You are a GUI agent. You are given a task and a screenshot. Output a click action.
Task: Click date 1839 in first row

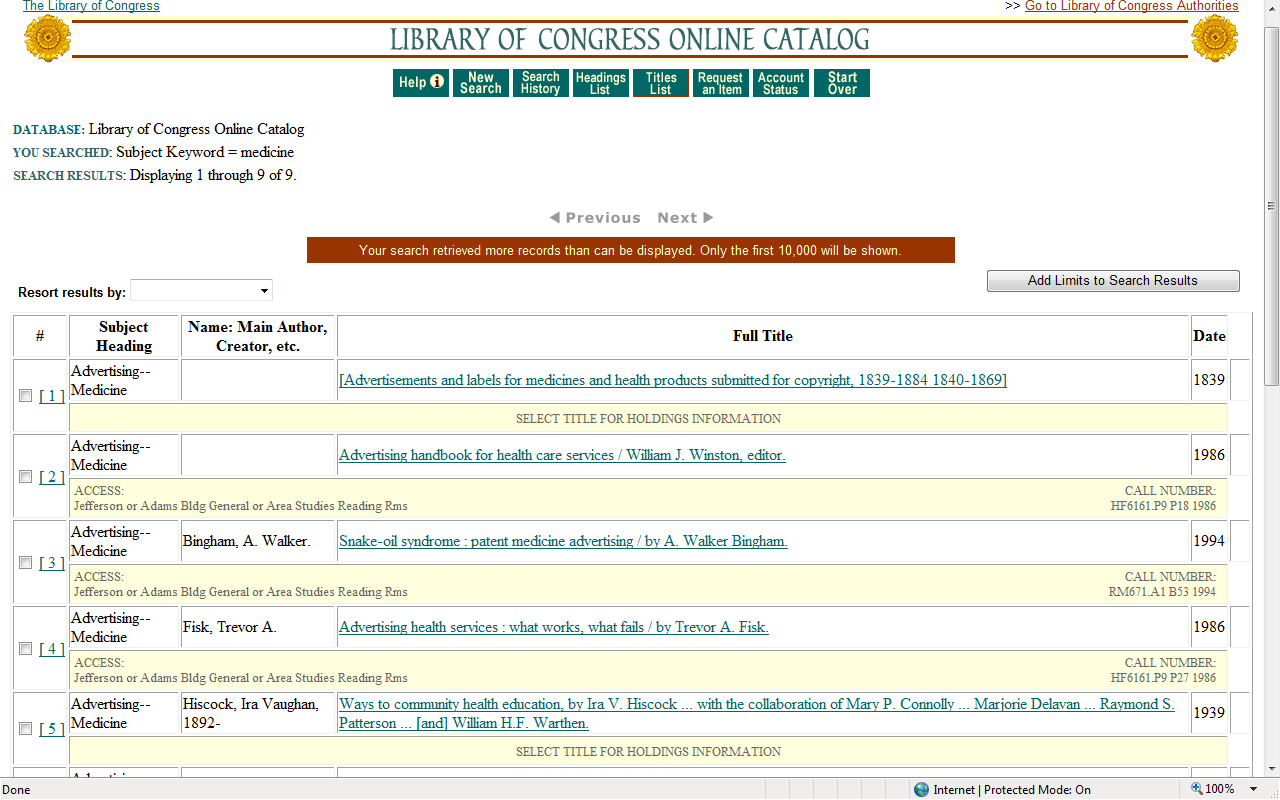1209,380
